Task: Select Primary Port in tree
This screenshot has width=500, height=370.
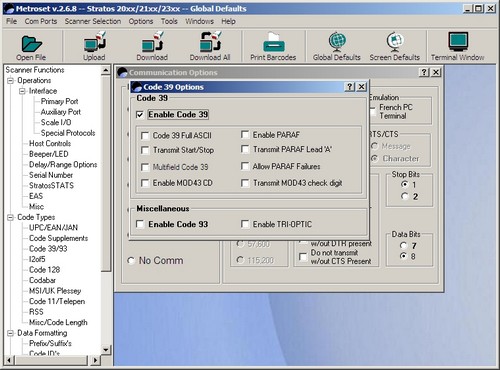Action: tap(59, 101)
